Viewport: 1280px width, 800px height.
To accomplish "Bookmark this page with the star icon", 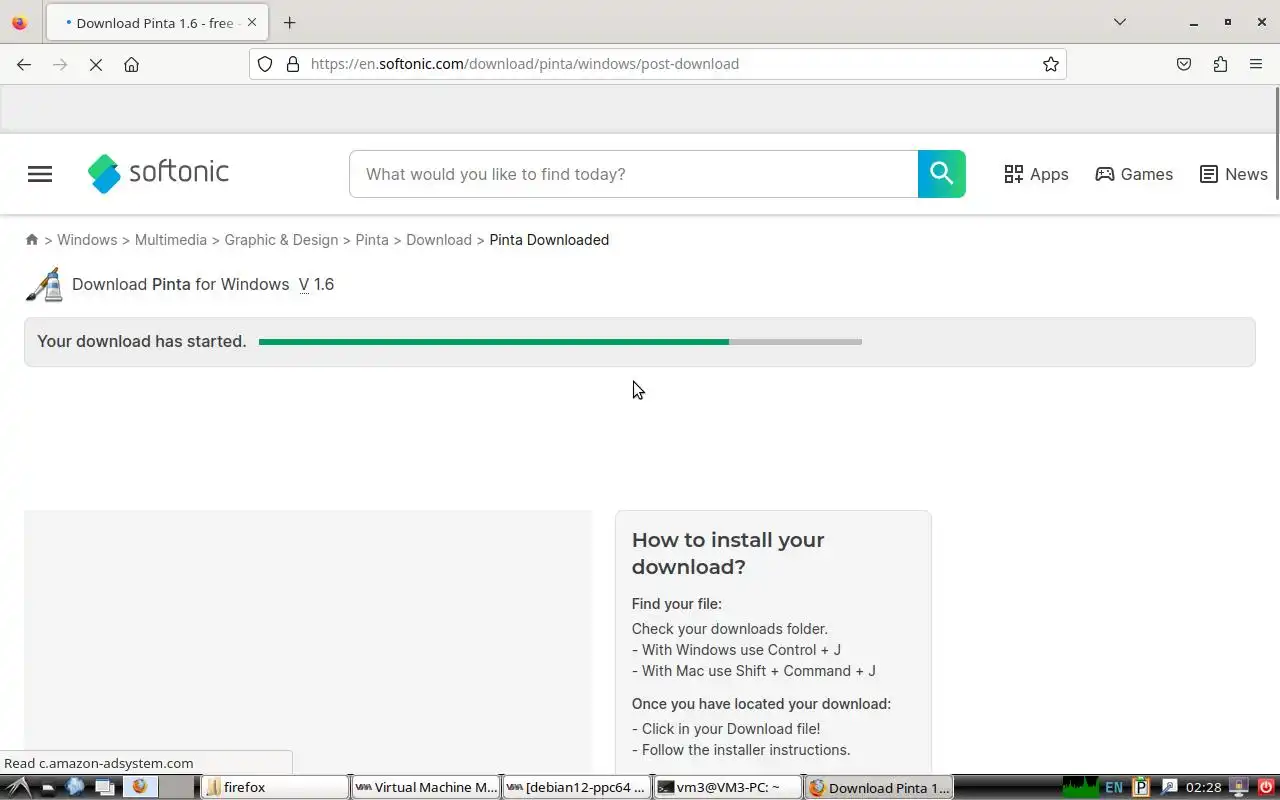I will (1051, 64).
